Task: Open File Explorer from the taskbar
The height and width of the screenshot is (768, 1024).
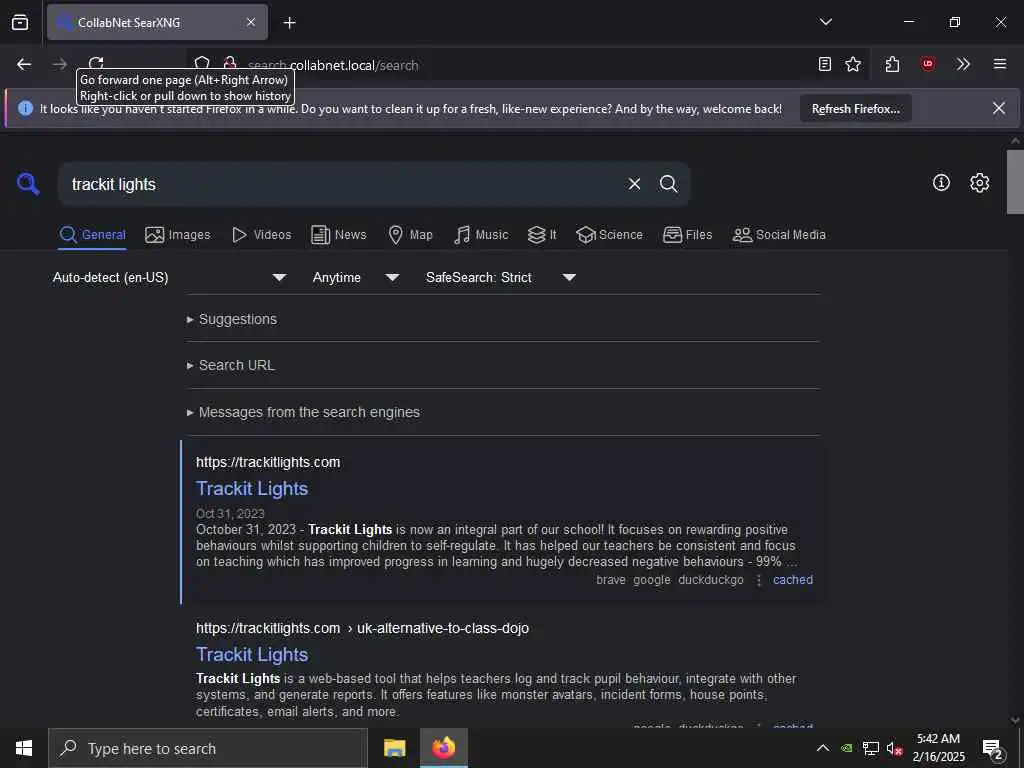Action: 394,748
